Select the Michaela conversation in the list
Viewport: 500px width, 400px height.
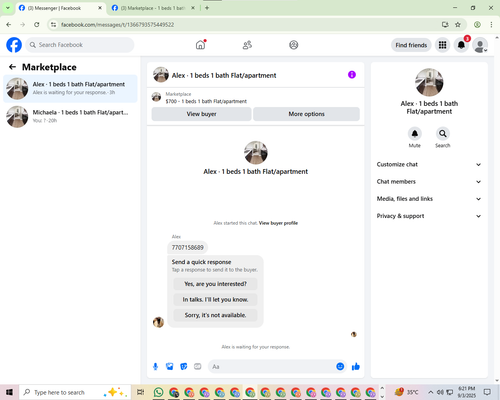[x=70, y=117]
